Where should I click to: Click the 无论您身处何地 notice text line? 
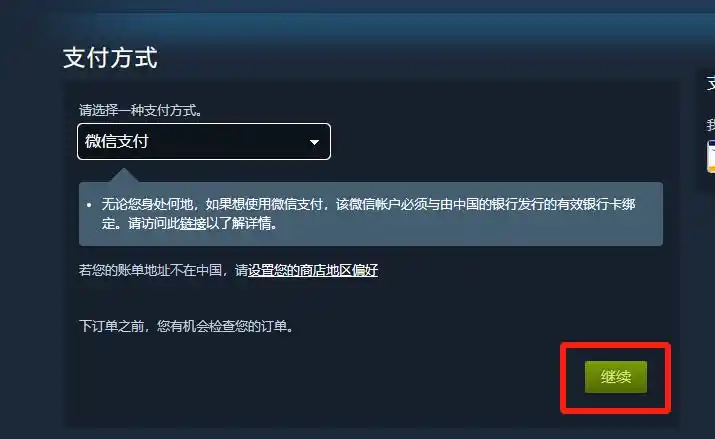tap(368, 204)
